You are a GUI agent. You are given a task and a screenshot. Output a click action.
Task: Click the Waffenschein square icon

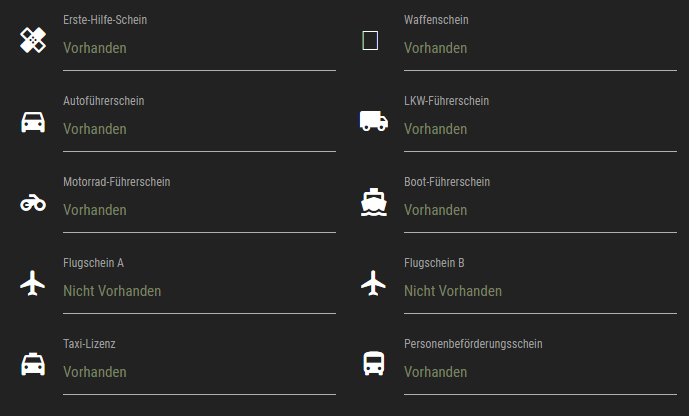pos(370,41)
